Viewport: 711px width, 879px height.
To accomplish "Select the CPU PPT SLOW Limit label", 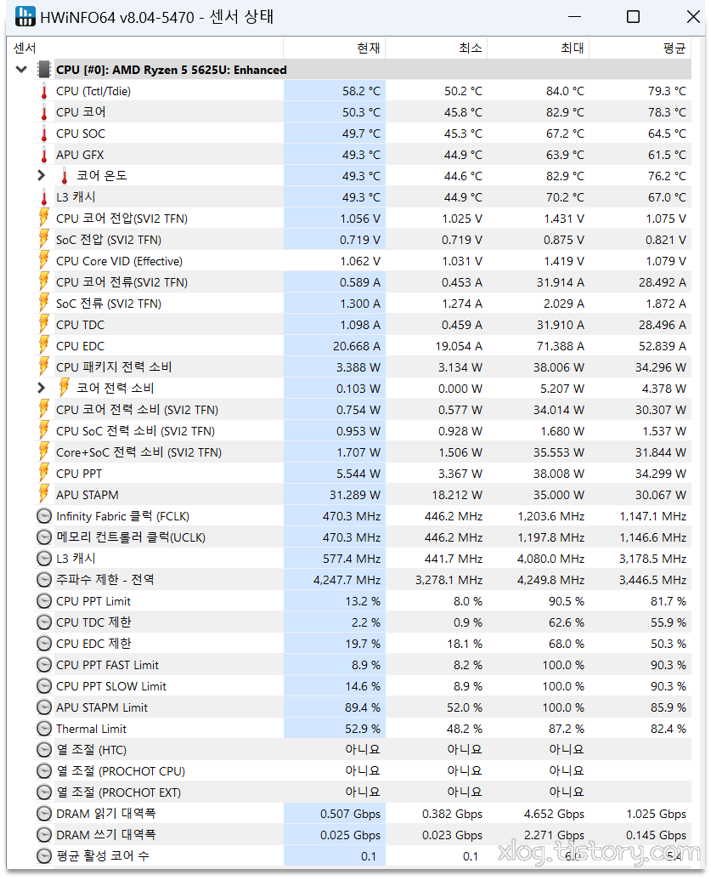I will pos(111,686).
